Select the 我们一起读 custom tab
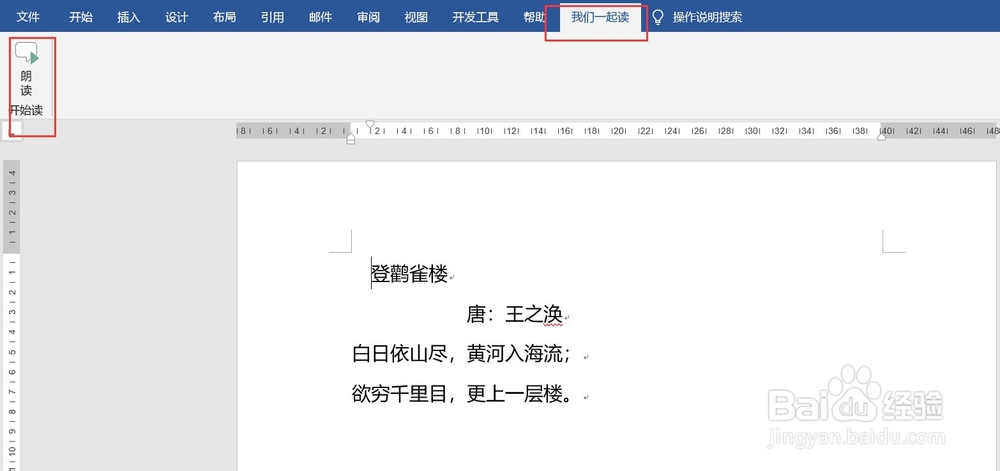Screen dimensions: 1000x471 click(x=600, y=17)
